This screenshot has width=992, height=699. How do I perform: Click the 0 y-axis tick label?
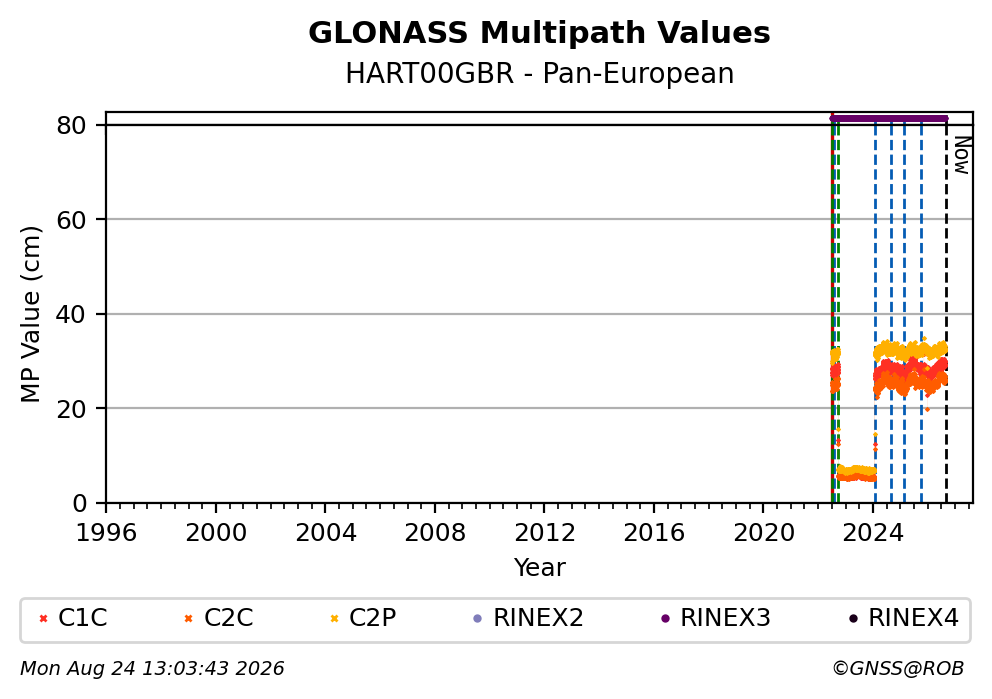coord(79,504)
